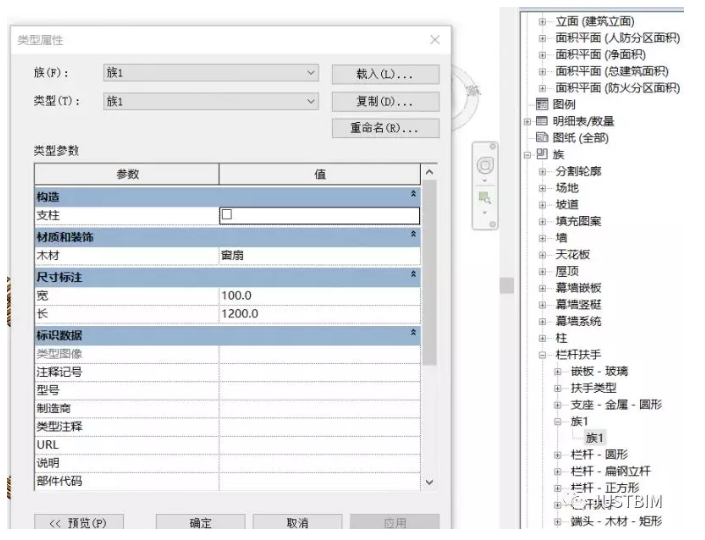Click the 宽 value 100.0 field
Viewport: 705px width, 540px height.
[320, 296]
